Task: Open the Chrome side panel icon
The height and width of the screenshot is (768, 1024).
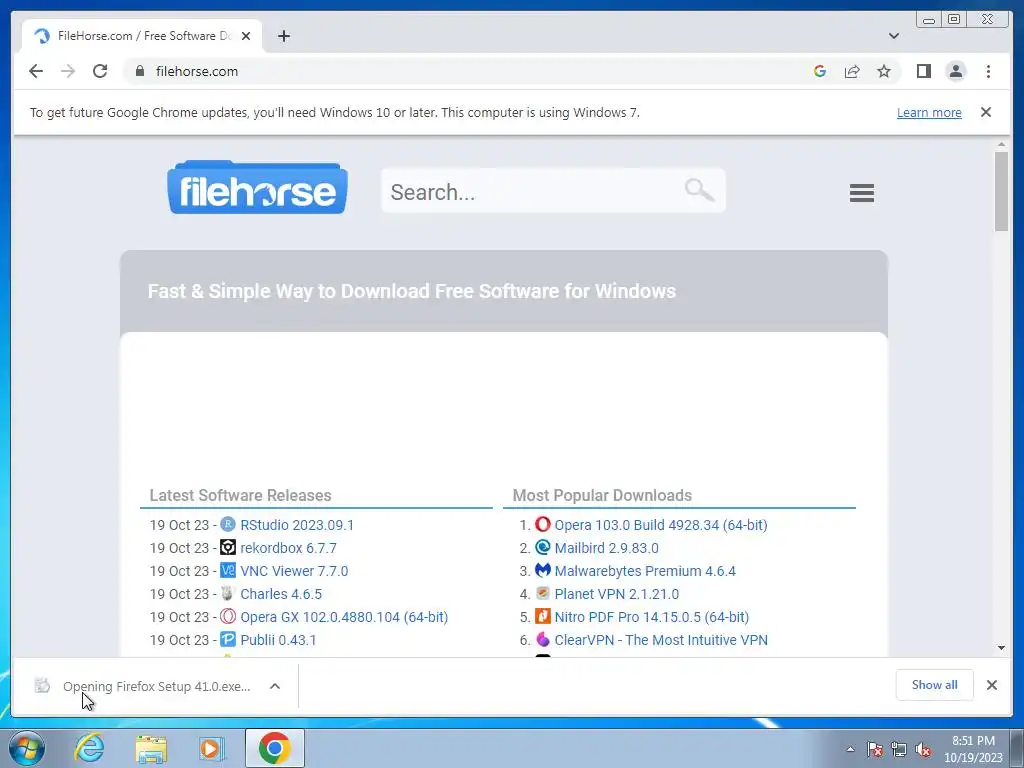Action: coord(923,71)
